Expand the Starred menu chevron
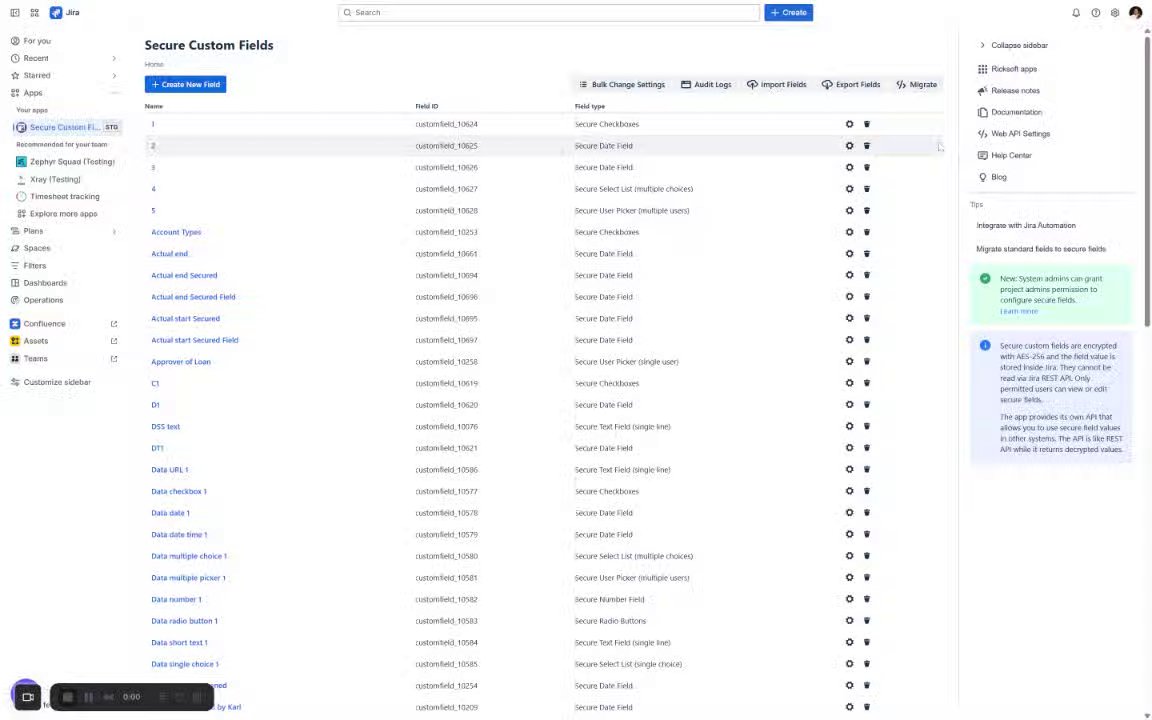Screen dimensions: 1152x720 pyautogui.click(x=114, y=75)
